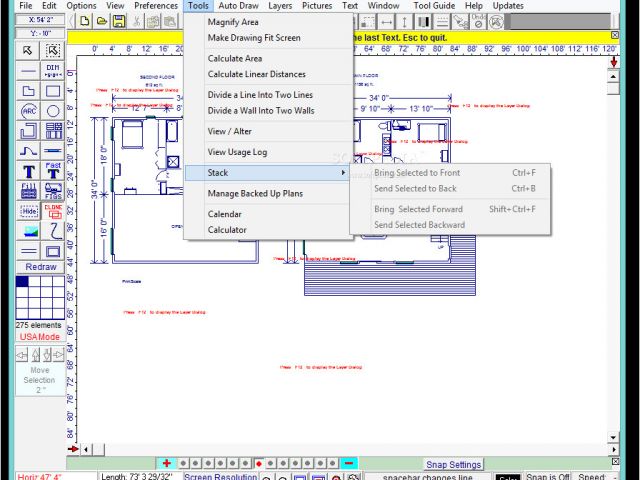Select the ARC drawing tool
640x480 pixels.
point(29,111)
